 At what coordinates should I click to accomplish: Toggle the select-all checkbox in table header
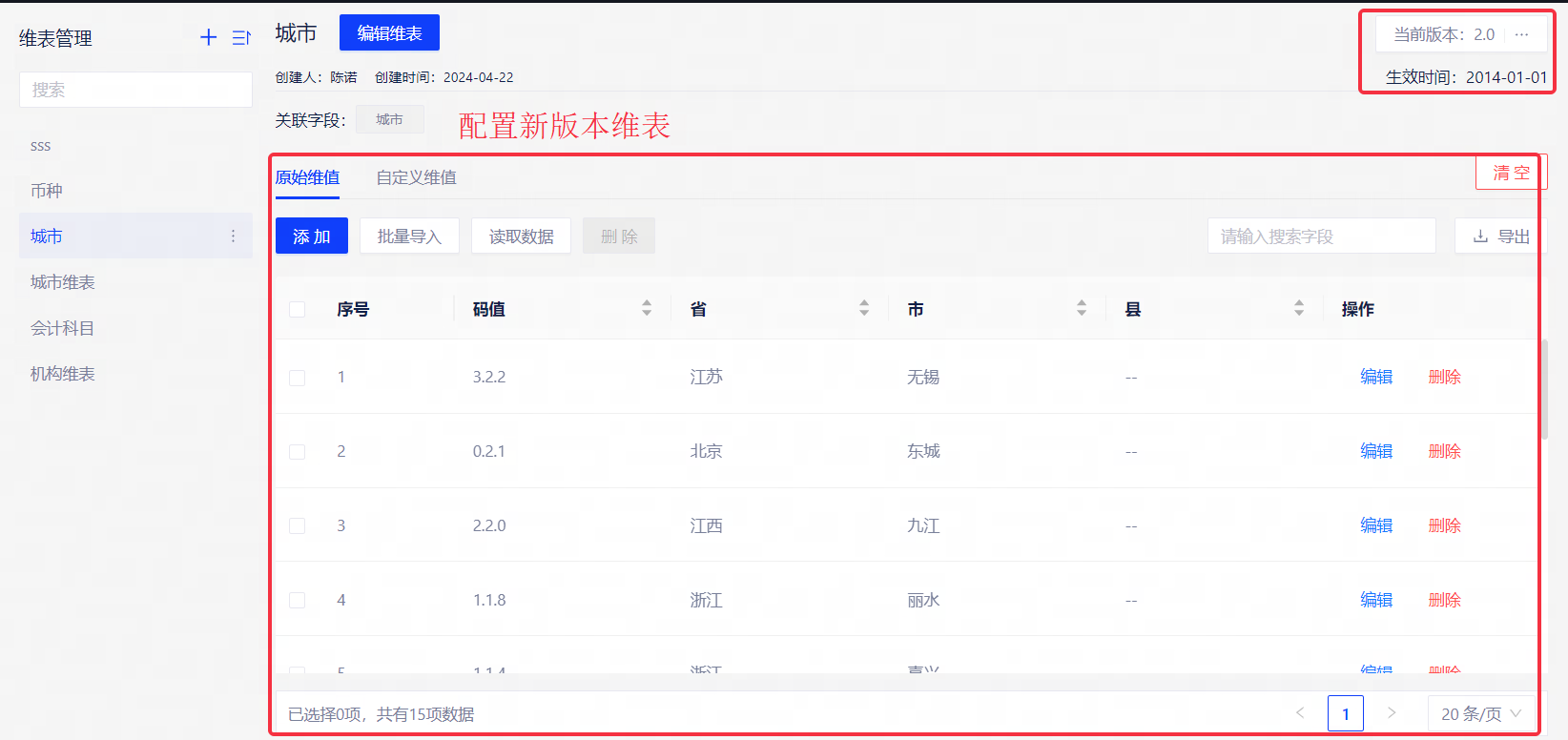coord(298,309)
